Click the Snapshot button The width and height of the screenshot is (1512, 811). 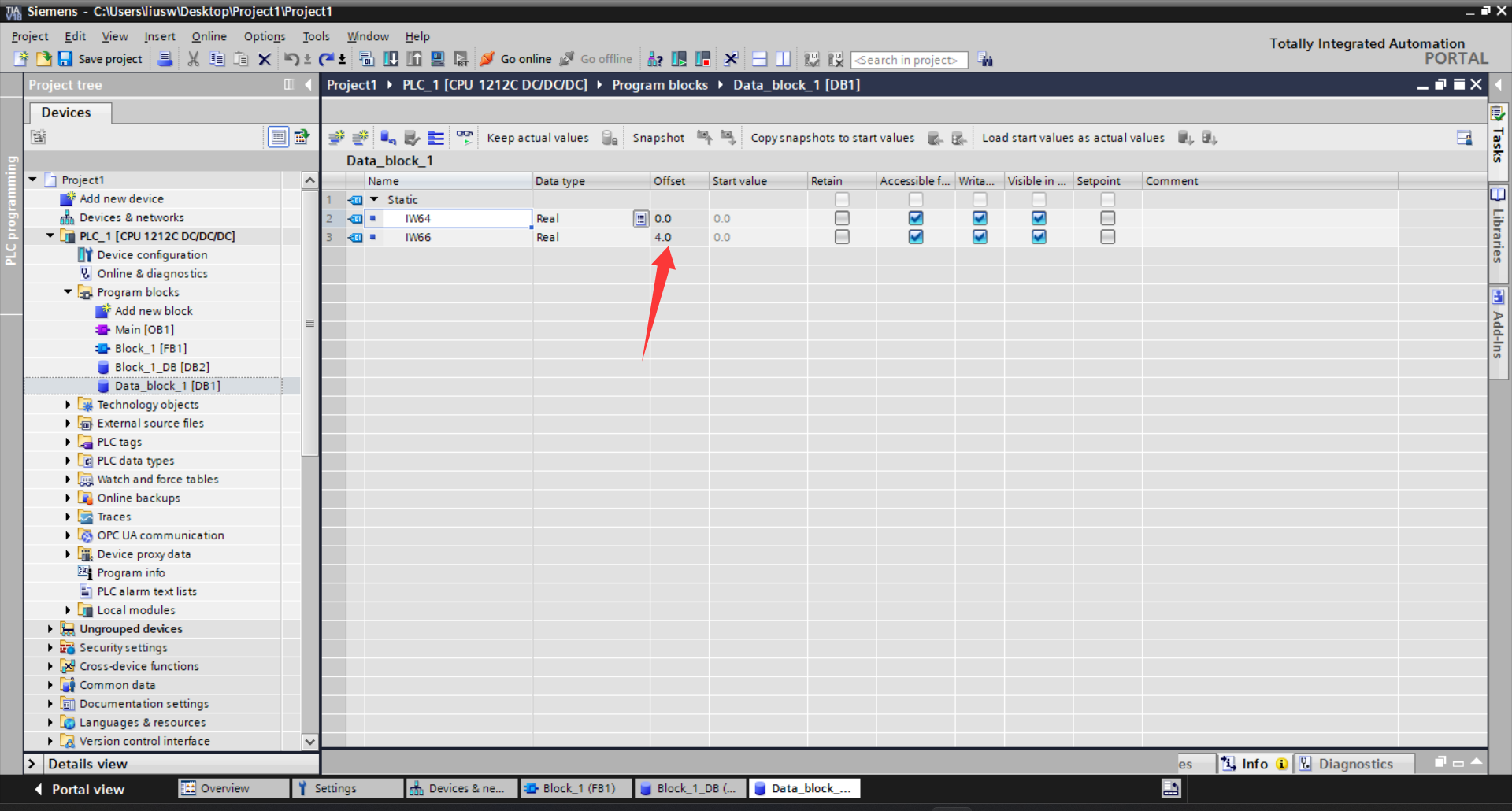coord(658,138)
